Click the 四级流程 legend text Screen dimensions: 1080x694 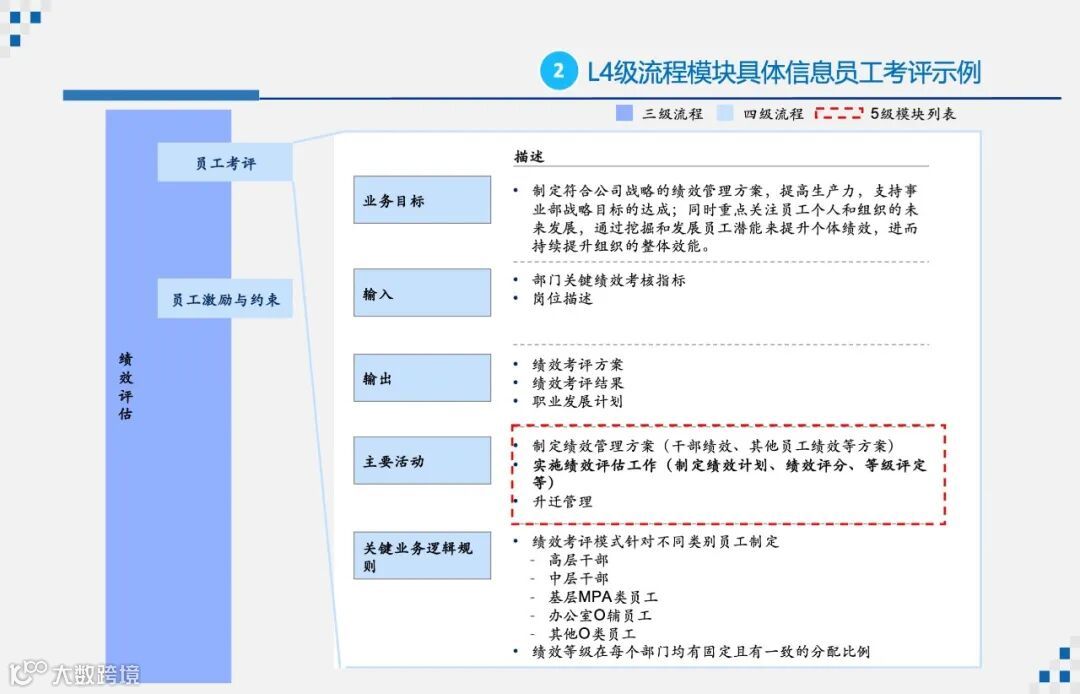point(773,114)
